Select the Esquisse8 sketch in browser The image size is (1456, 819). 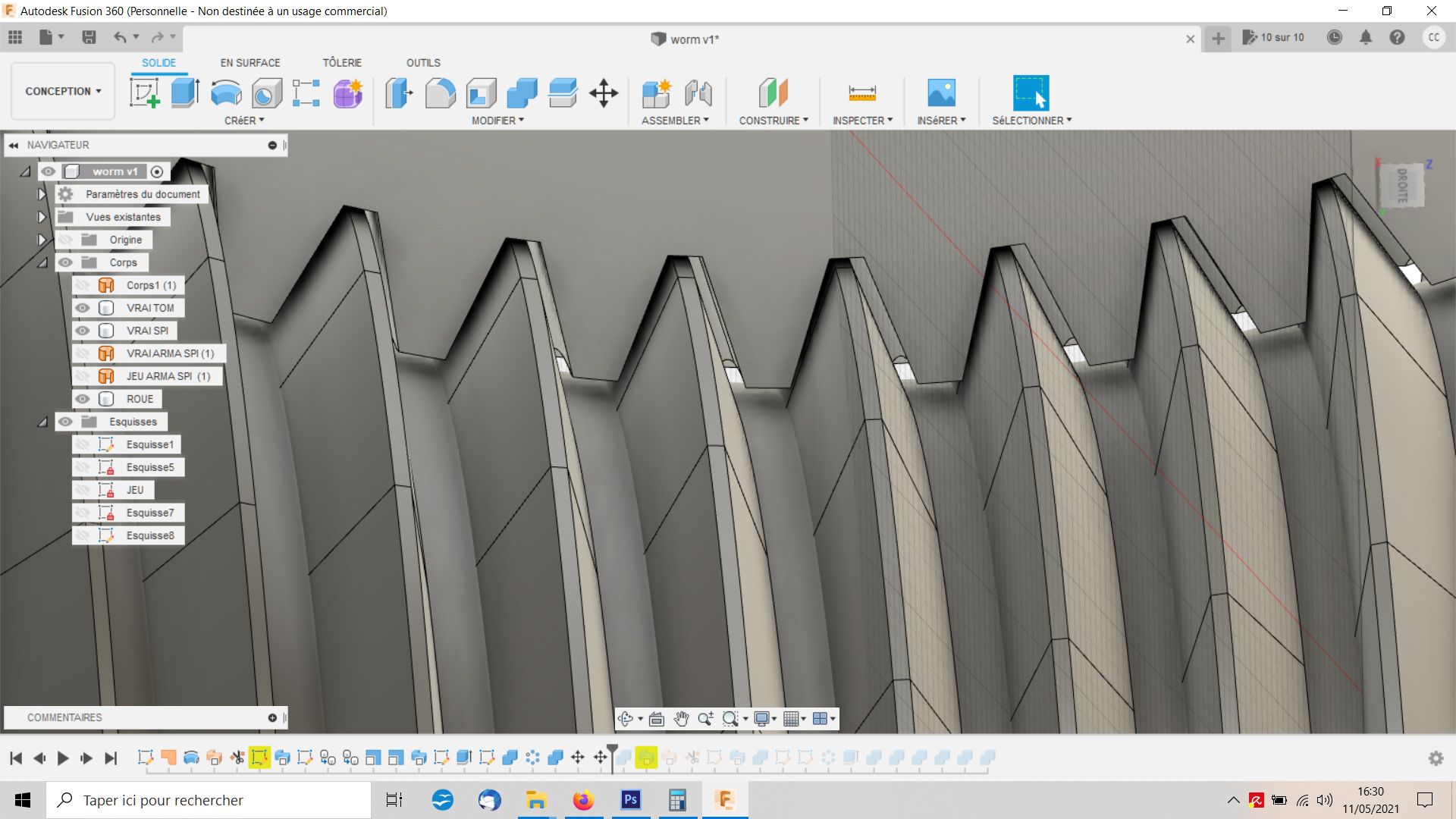tap(150, 535)
